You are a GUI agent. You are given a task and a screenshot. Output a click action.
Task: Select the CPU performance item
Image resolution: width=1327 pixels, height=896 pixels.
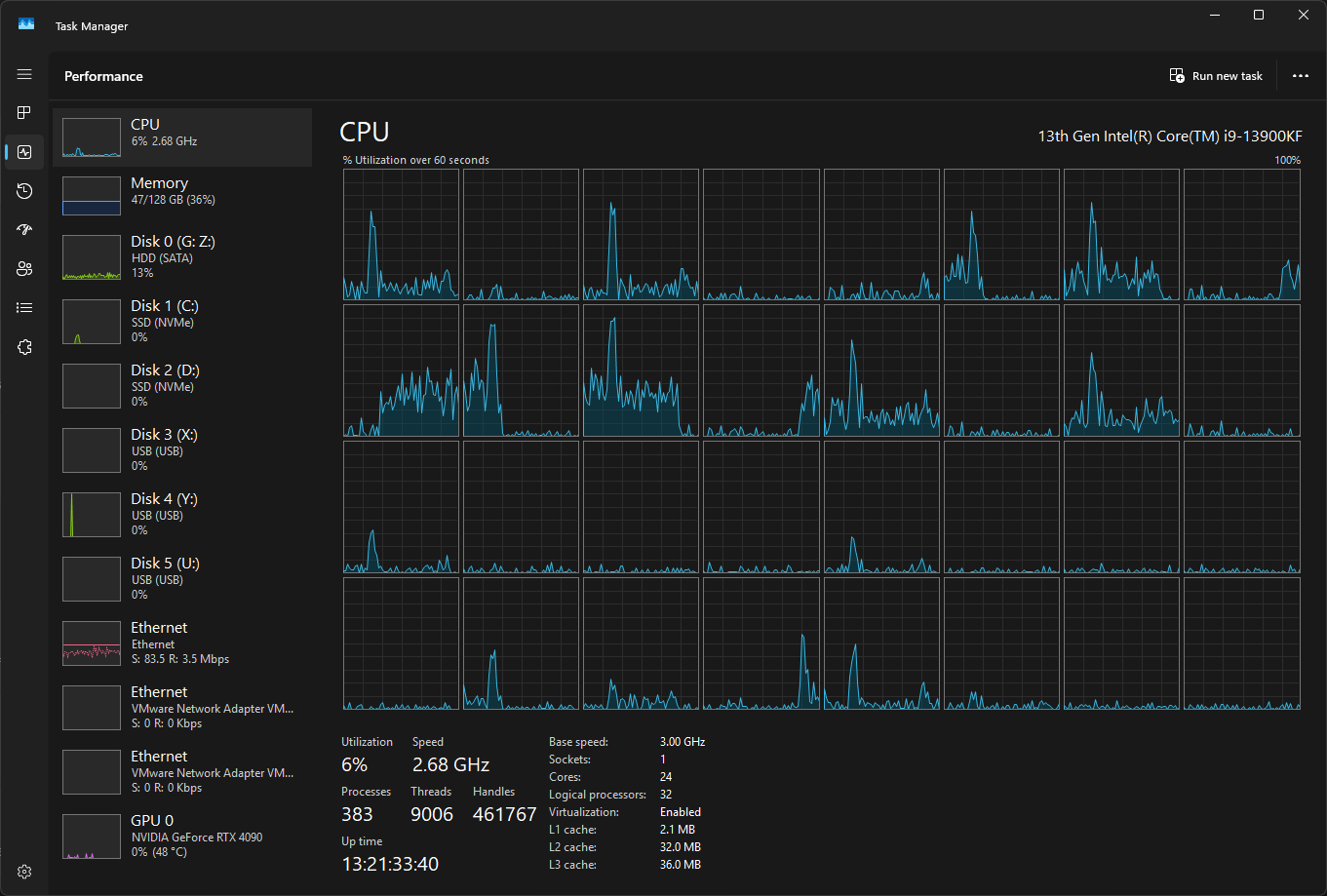(x=182, y=137)
